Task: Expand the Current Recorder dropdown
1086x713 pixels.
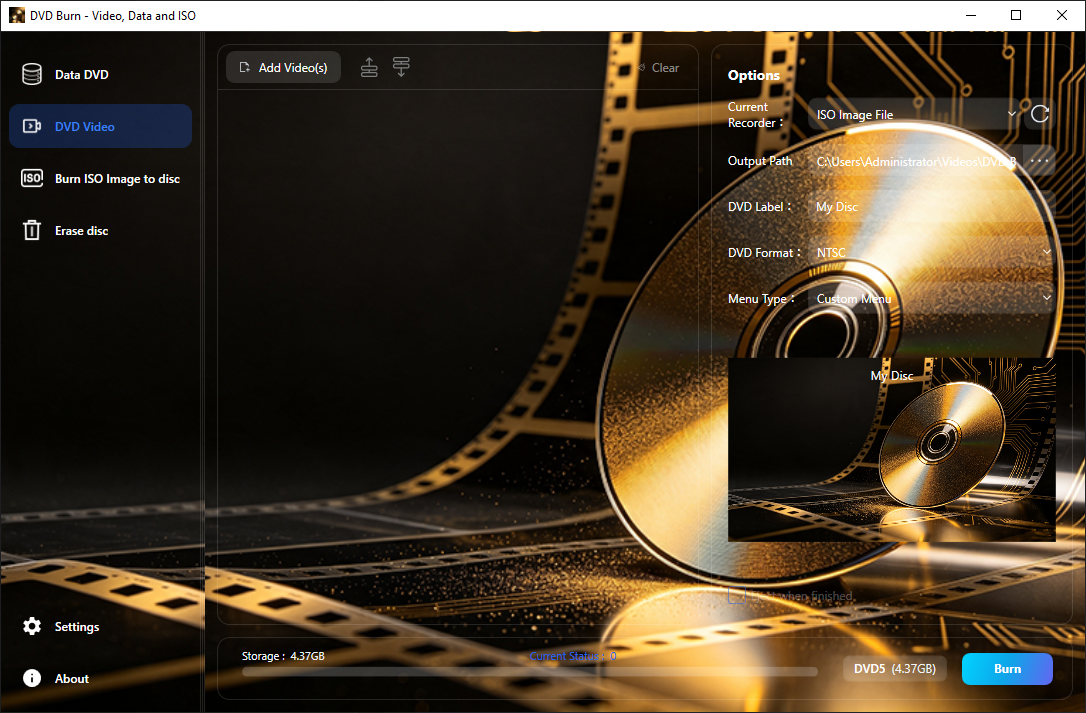Action: point(915,114)
